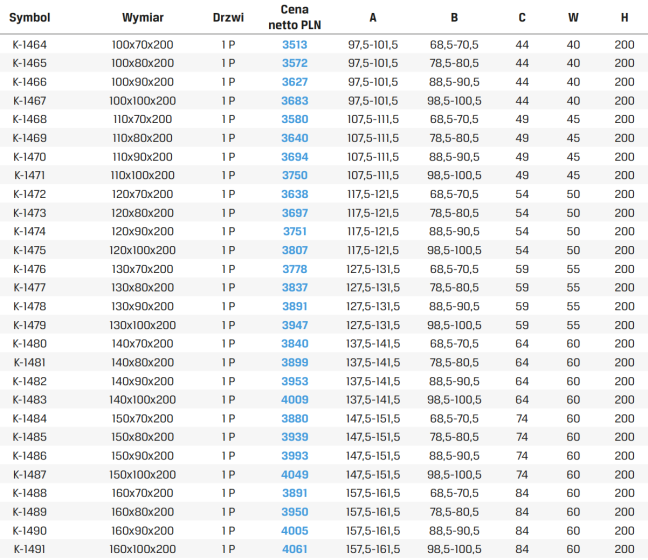Viewport: 648px width, 560px height.
Task: Select symbol K-1490
Action: tap(29, 531)
